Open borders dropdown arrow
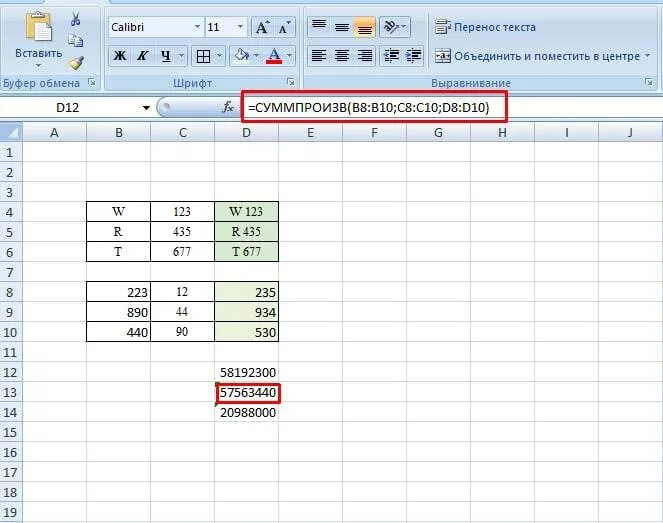The width and height of the screenshot is (663, 523). click(219, 55)
